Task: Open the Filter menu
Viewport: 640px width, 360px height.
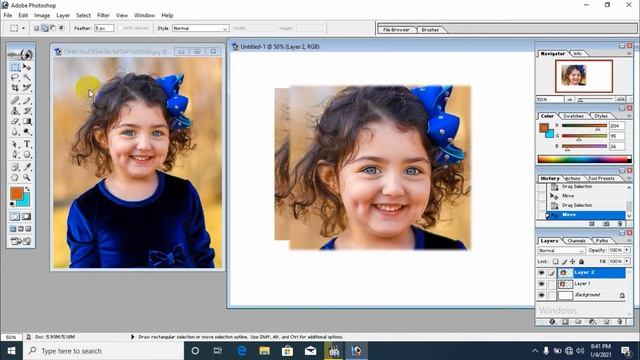Action: 103,15
